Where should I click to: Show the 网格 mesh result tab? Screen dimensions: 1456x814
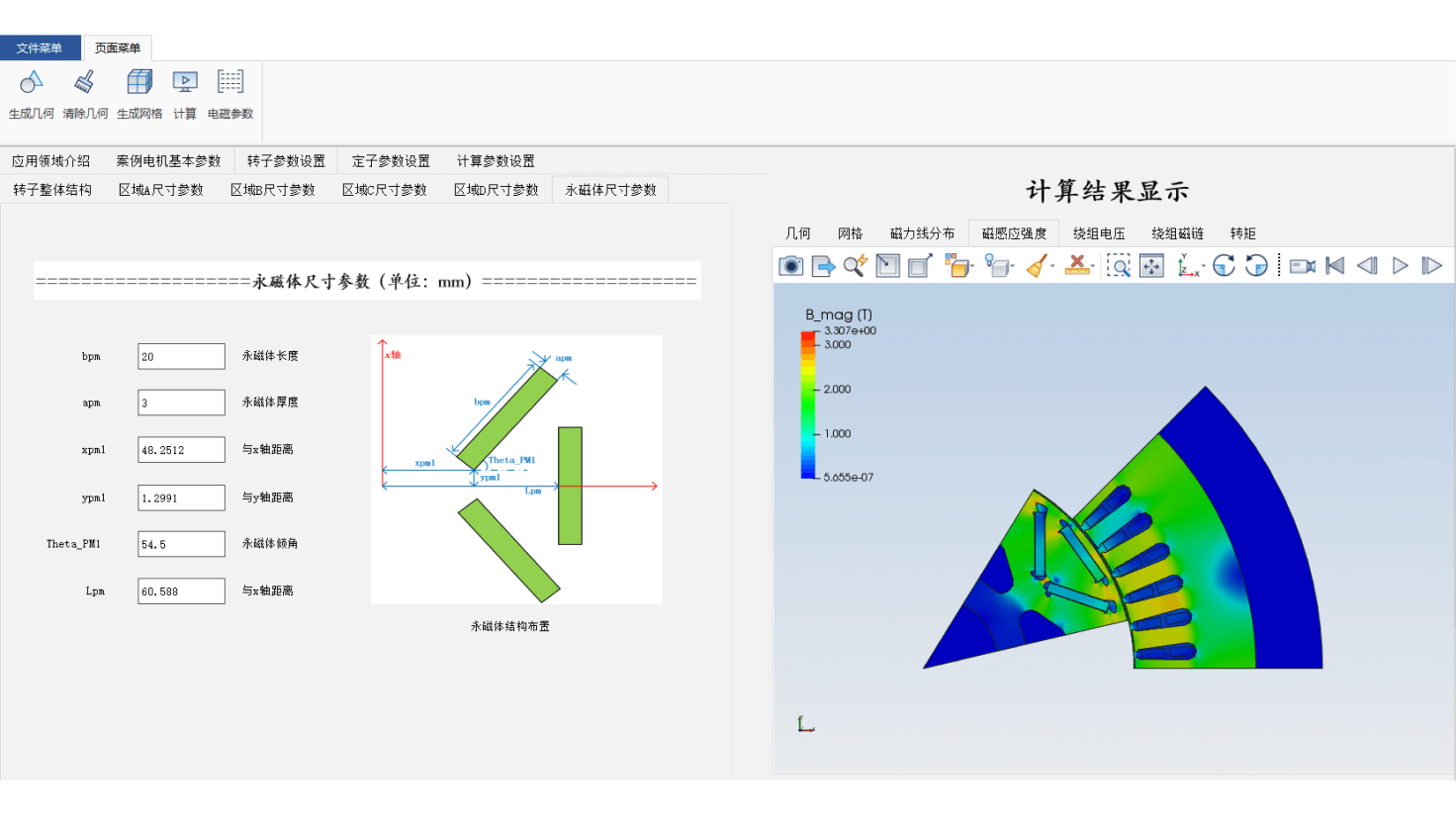(x=851, y=233)
